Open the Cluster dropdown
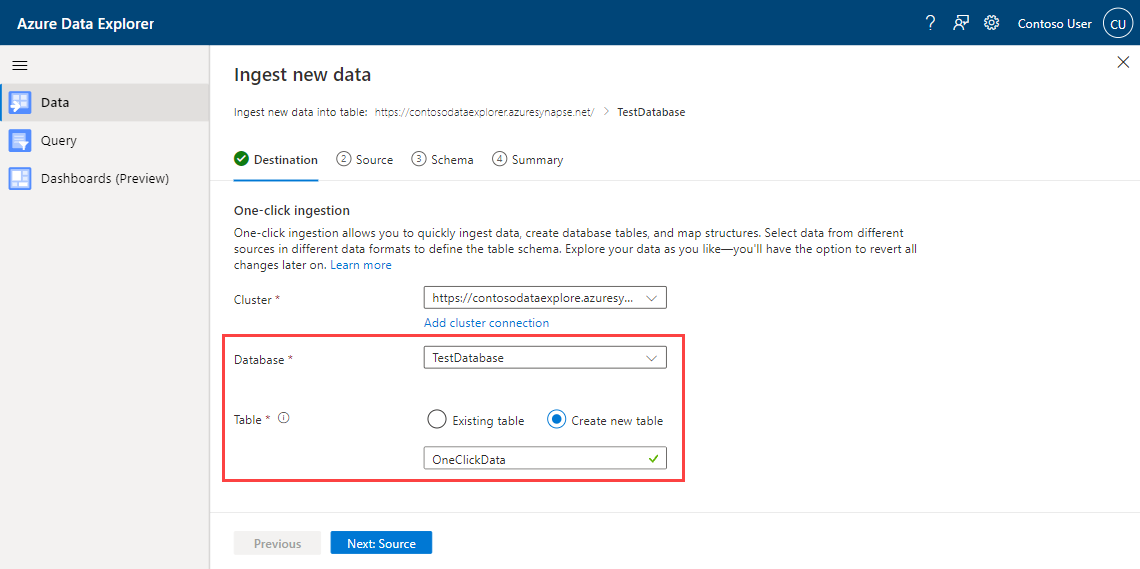 click(545, 298)
